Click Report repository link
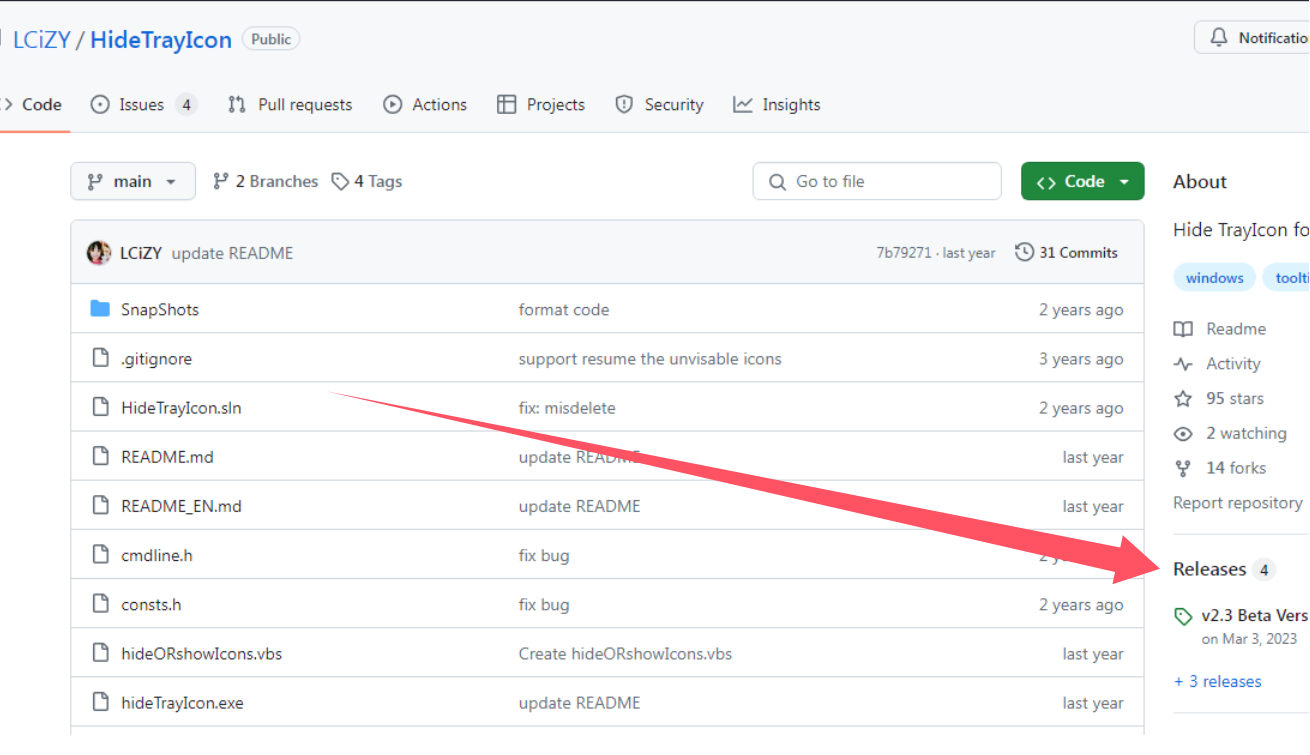 tap(1238, 502)
